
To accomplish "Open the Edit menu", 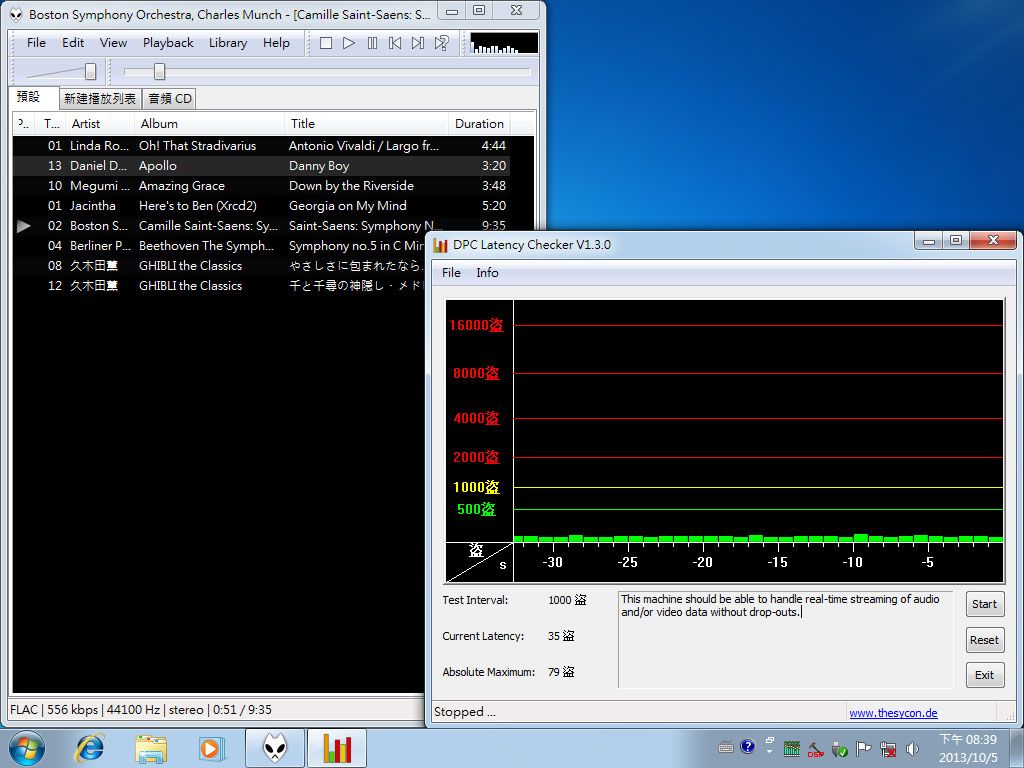I will [x=72, y=42].
